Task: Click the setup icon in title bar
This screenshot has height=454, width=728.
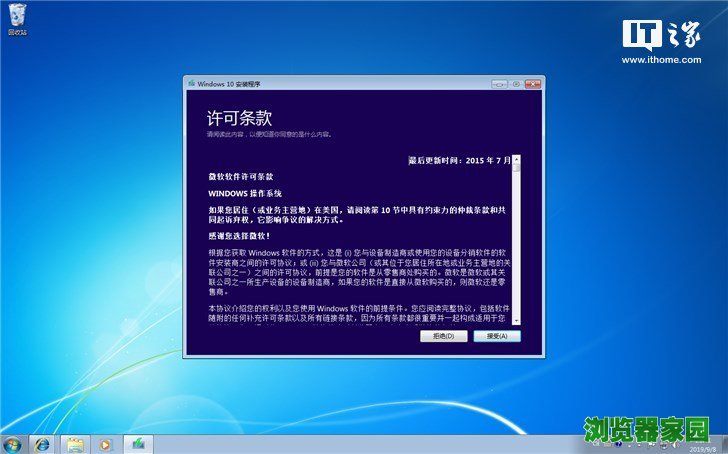Action: (191, 84)
